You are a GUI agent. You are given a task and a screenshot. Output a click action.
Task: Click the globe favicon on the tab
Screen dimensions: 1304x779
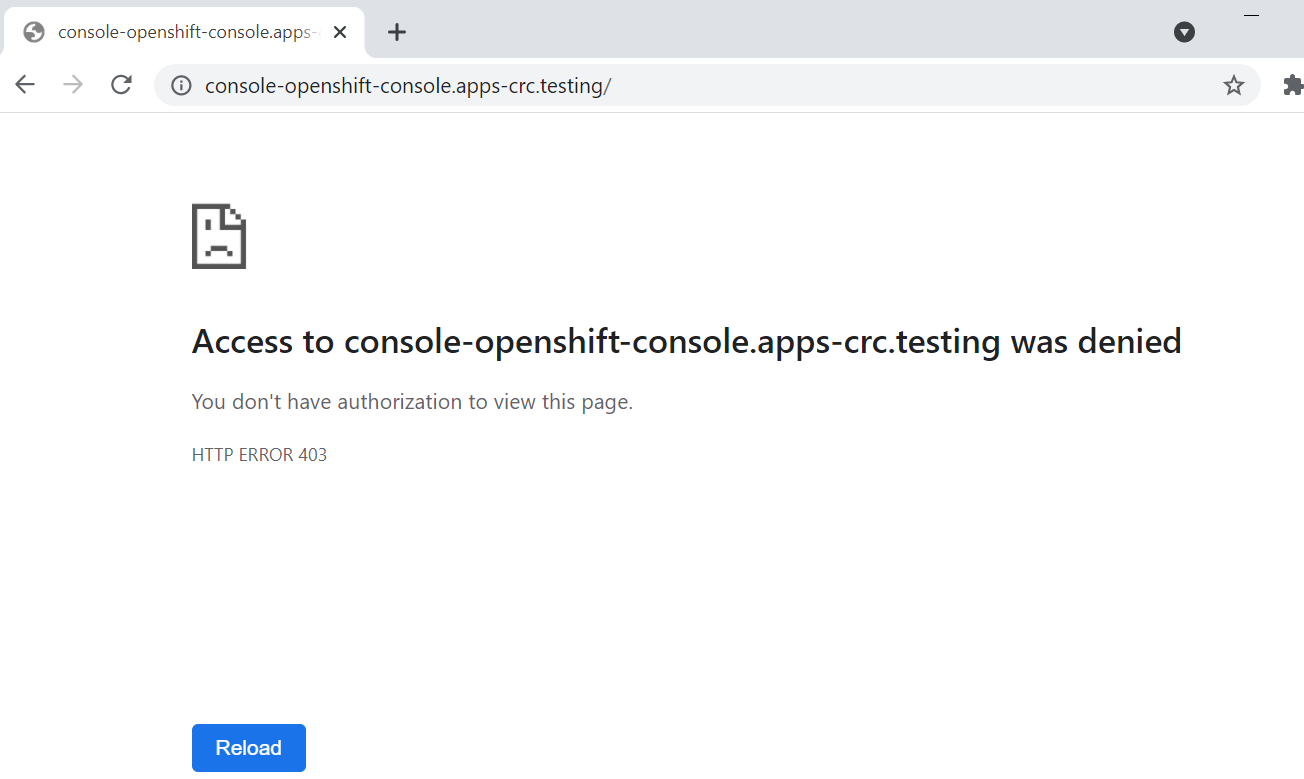tap(34, 32)
